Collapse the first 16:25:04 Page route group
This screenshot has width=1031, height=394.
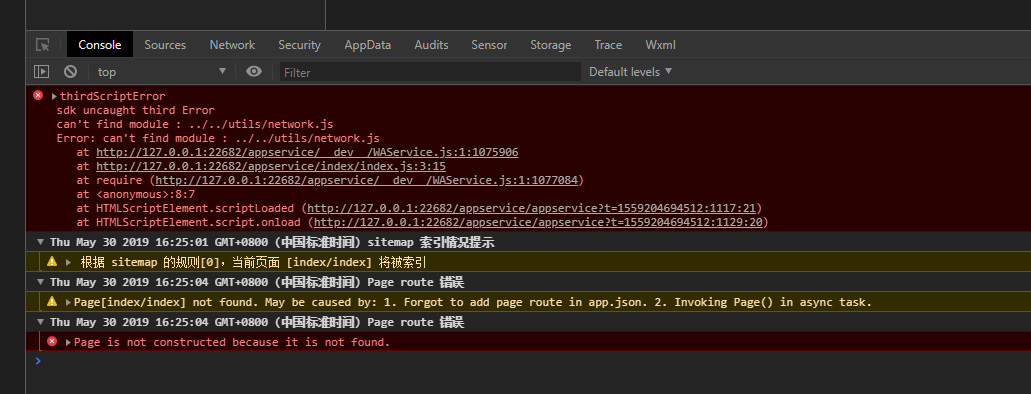41,282
